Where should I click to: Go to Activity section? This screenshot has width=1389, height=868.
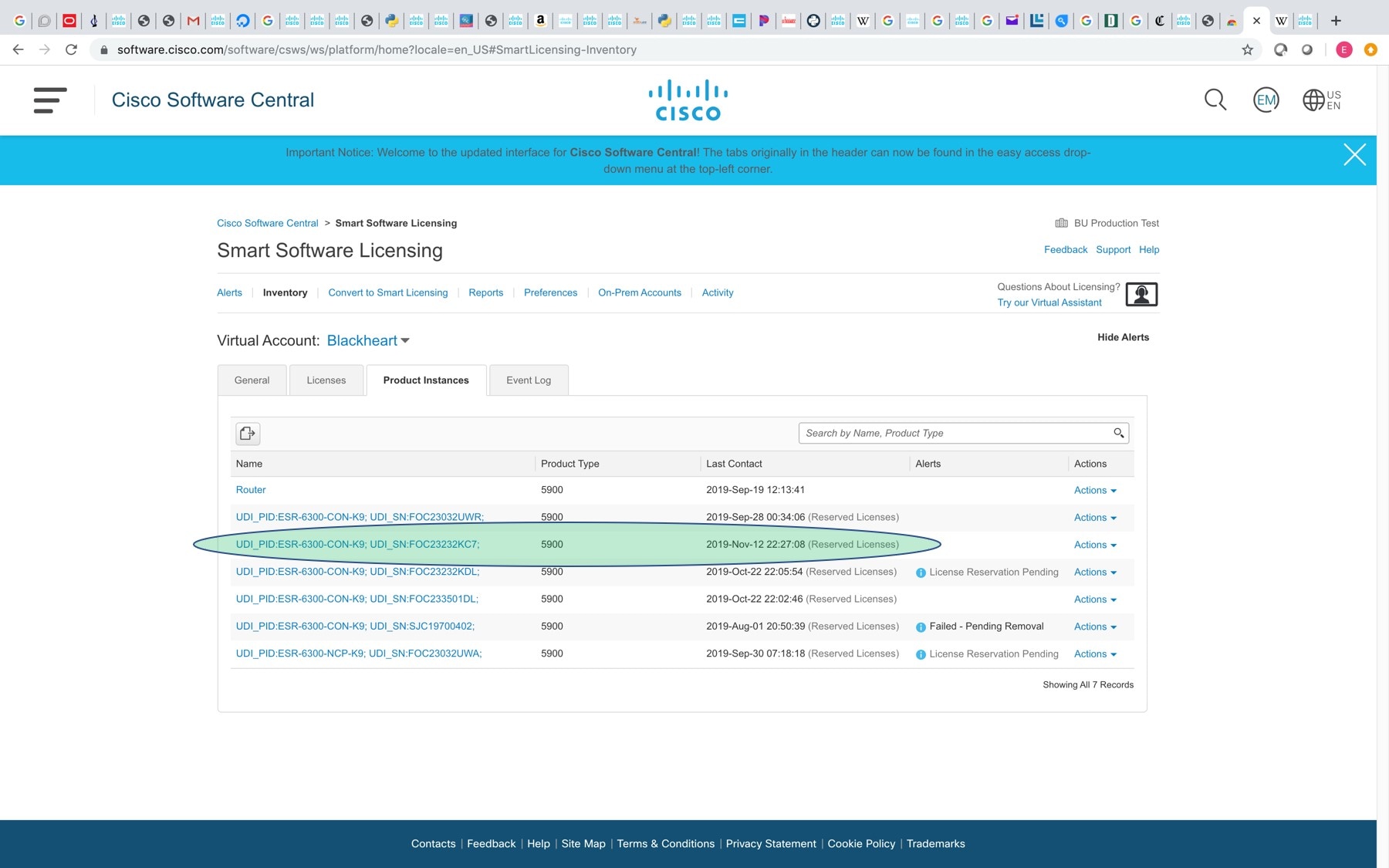[x=718, y=292]
